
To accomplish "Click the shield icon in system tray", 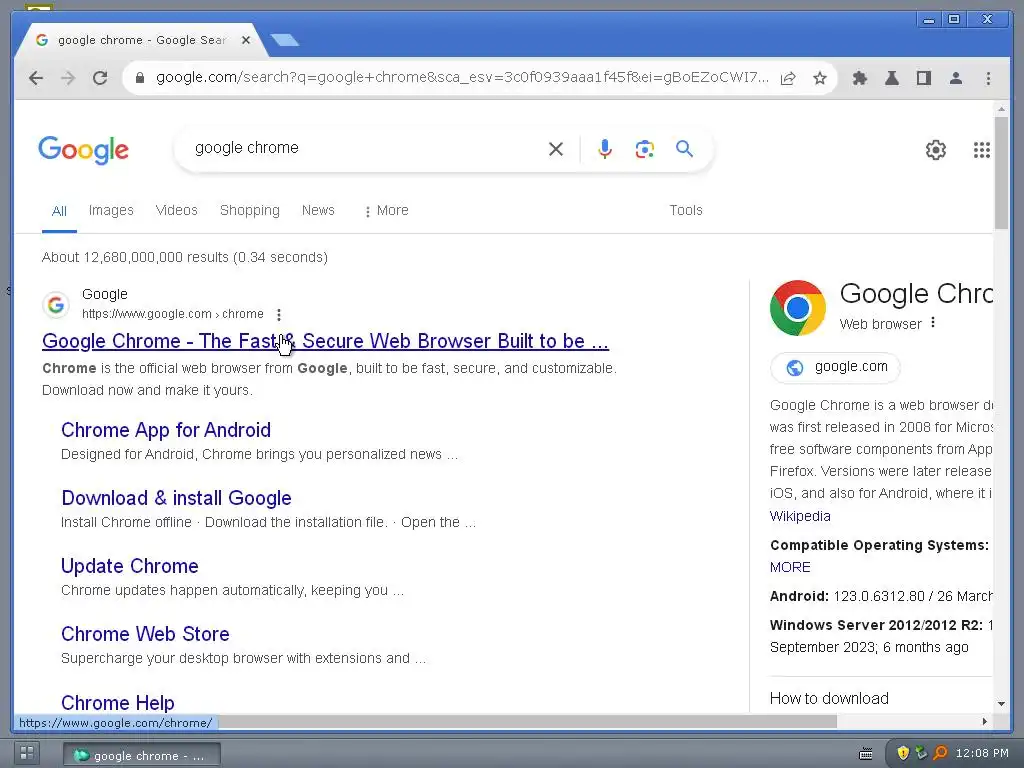I will point(903,753).
